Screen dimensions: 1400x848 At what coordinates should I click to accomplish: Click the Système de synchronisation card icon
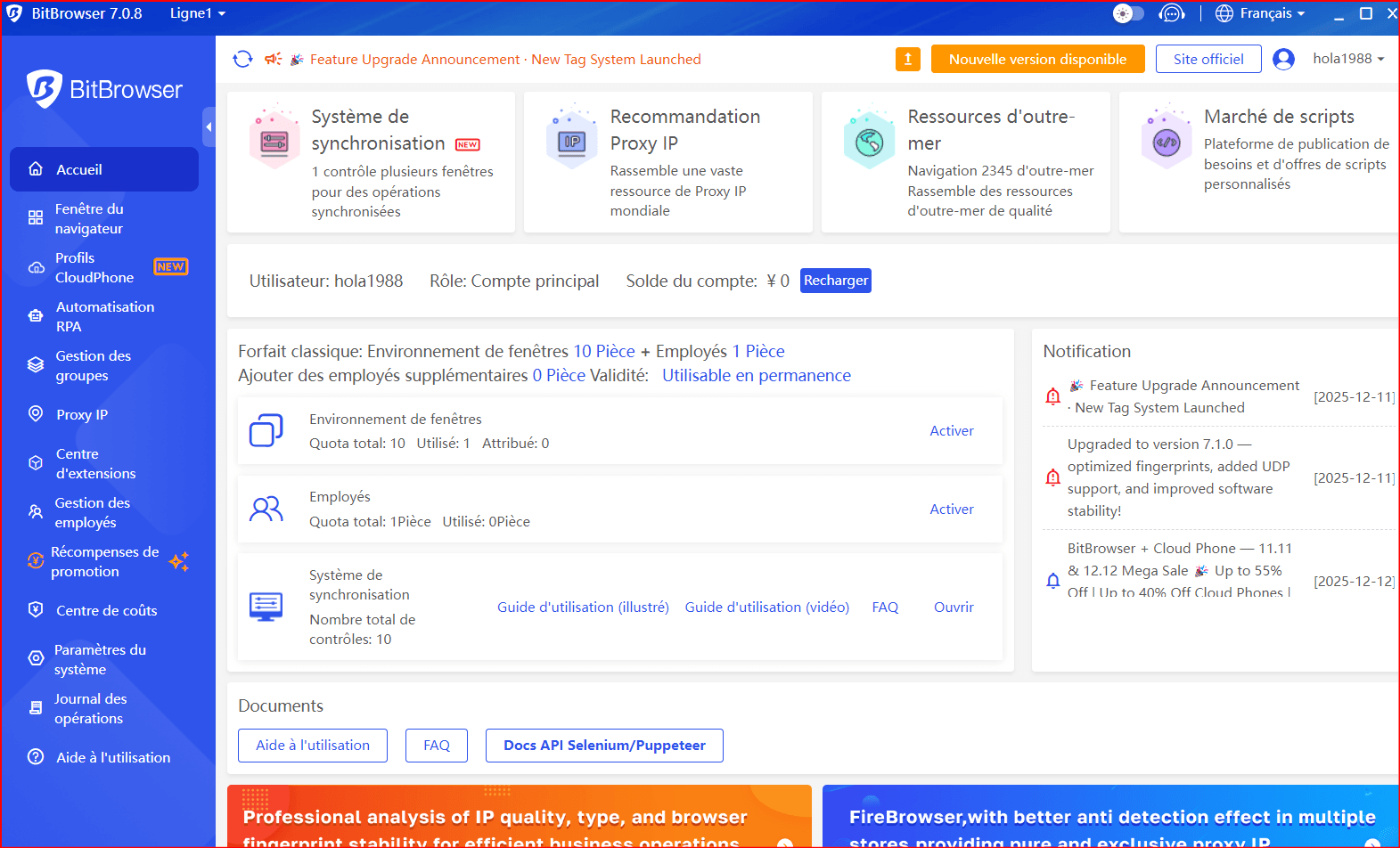click(x=274, y=142)
